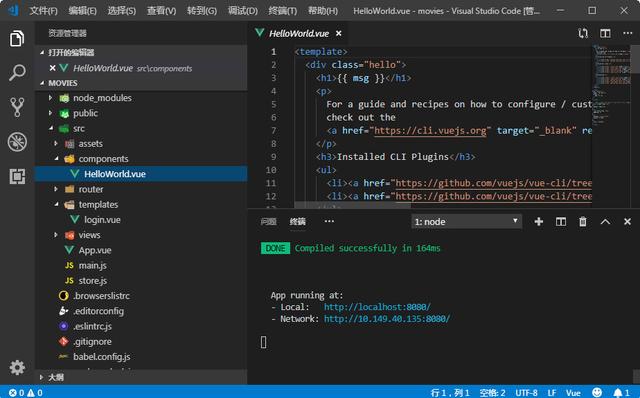
Task: Click the .gitignore file icon
Action: coord(63,341)
